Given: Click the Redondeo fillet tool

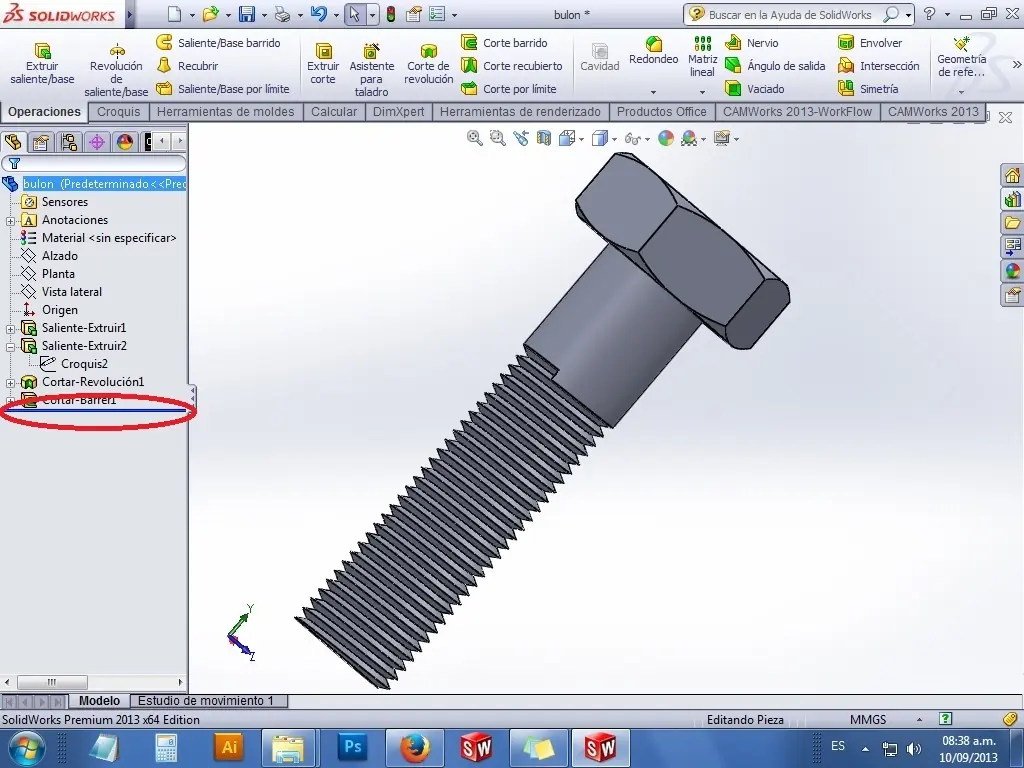Looking at the screenshot, I should [654, 51].
